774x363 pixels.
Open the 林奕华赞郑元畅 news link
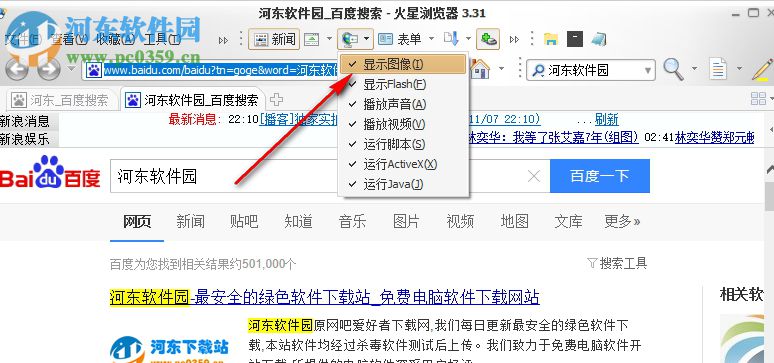[x=714, y=137]
